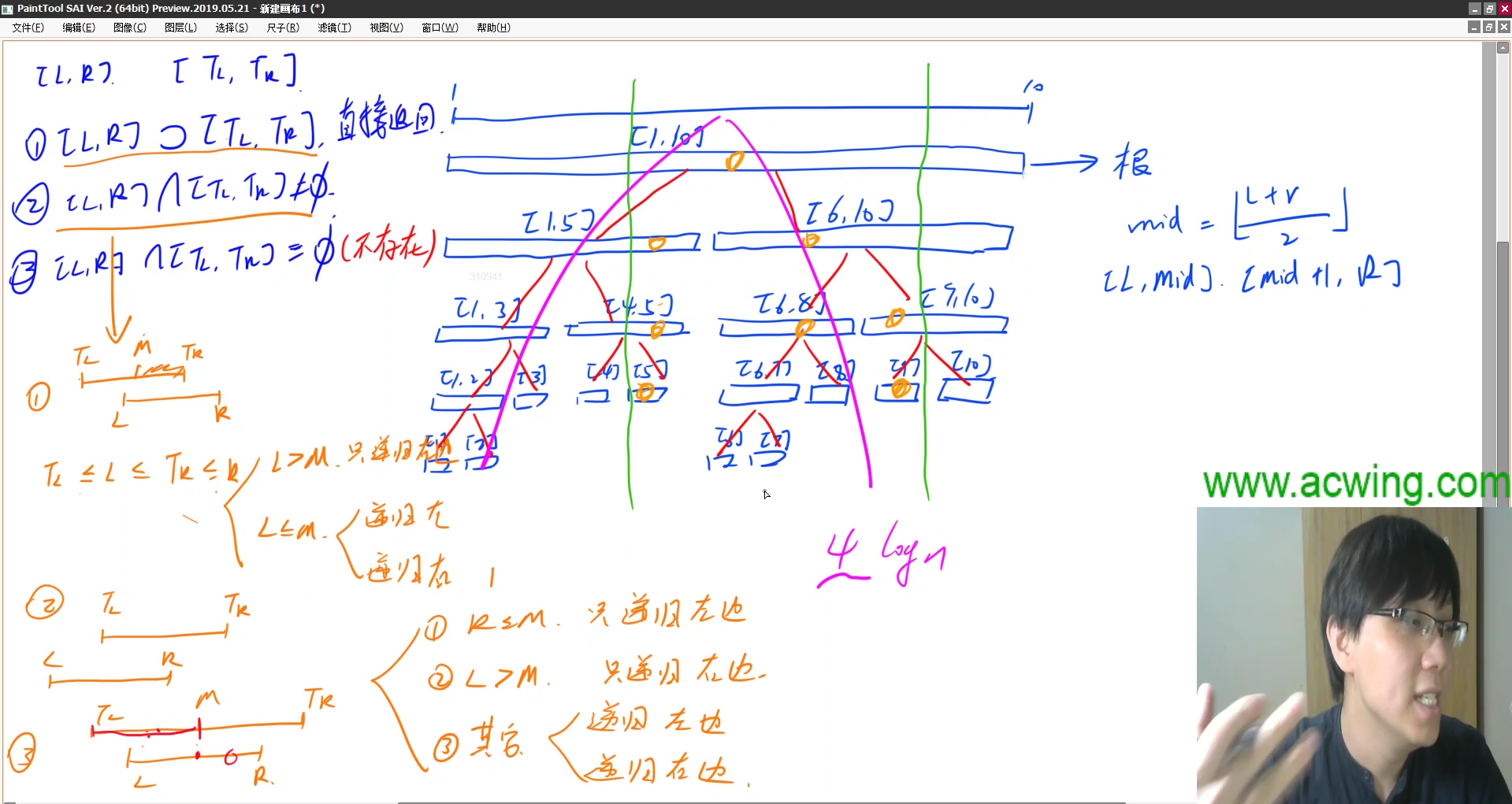The image size is (1512, 804).
Task: Minimize the 新建画布1 canvas document window
Action: tap(1474, 27)
